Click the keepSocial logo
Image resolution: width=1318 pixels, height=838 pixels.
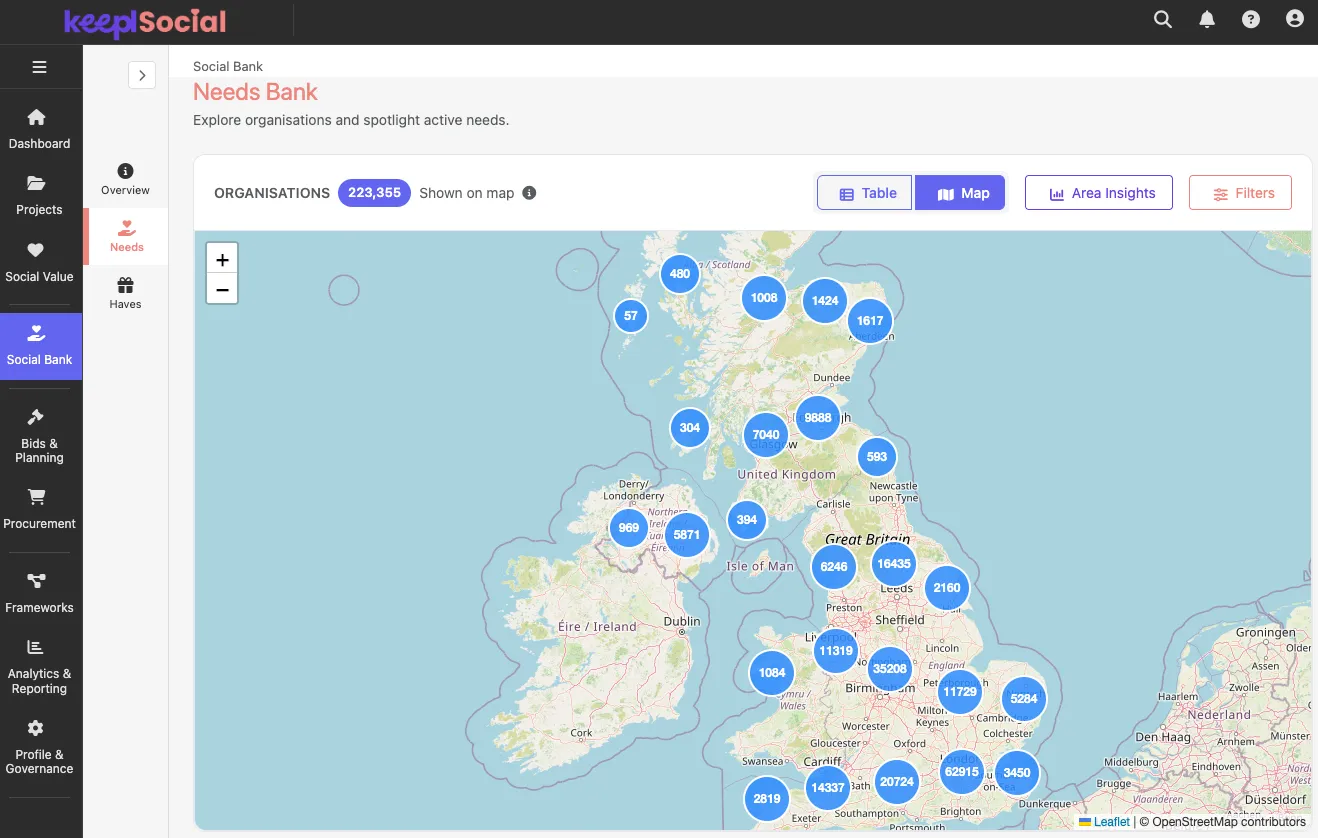(145, 22)
